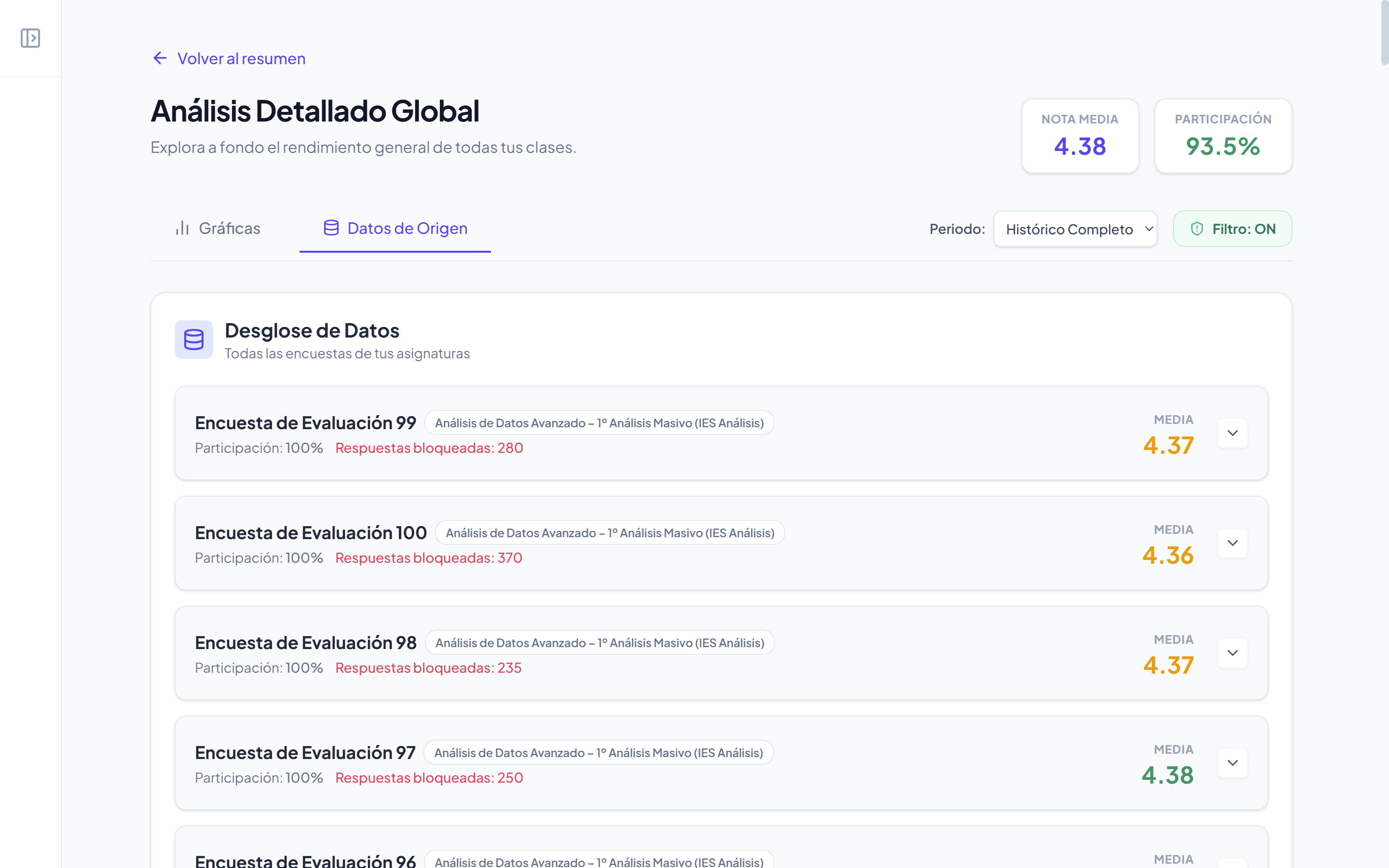
Task: Click the database icon in Datos de Origen tab
Action: coord(331,228)
